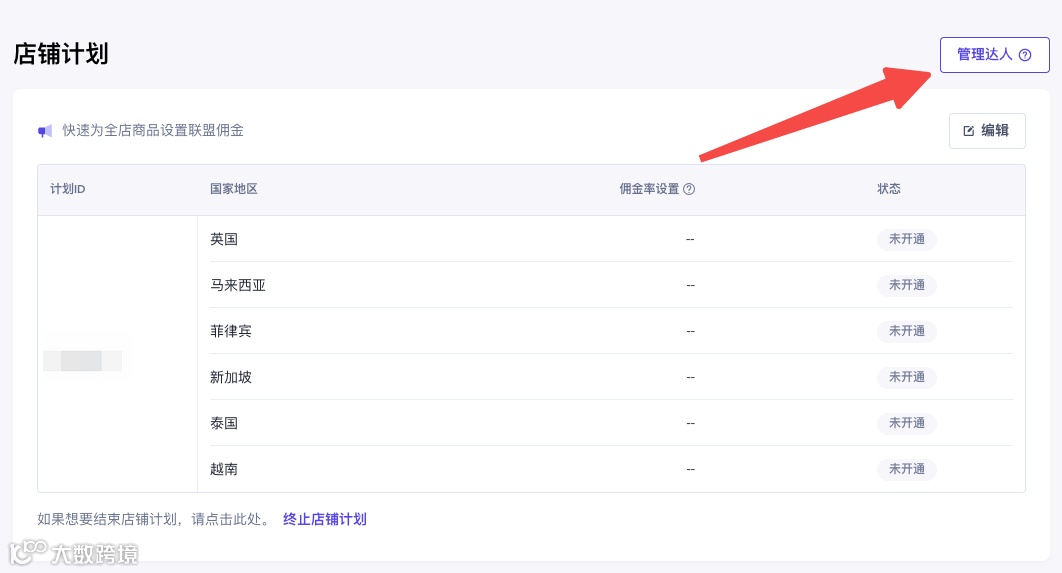Select the 英国 row label
The height and width of the screenshot is (573, 1062).
pyautogui.click(x=224, y=239)
